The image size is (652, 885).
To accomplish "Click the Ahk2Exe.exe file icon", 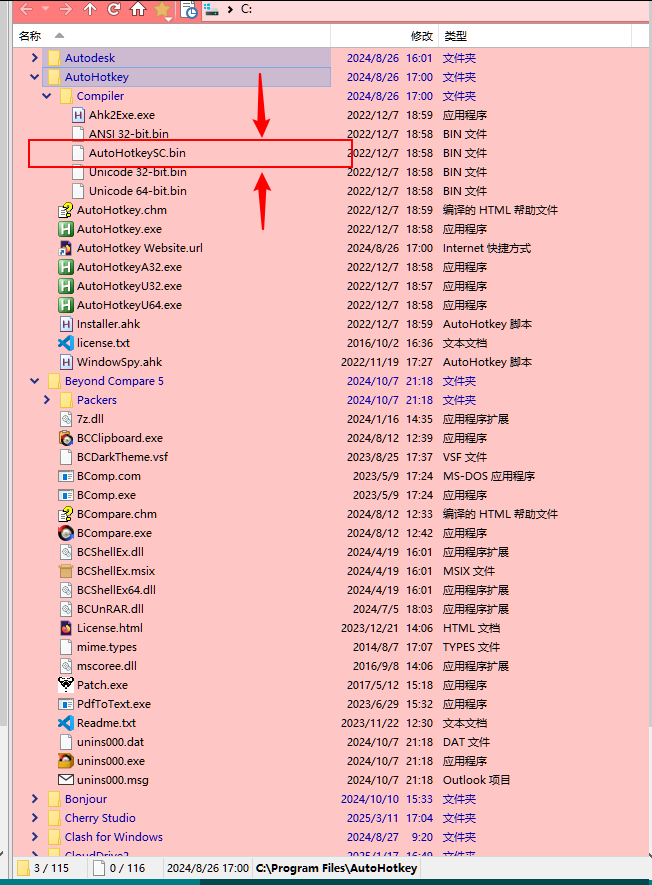I will [78, 115].
